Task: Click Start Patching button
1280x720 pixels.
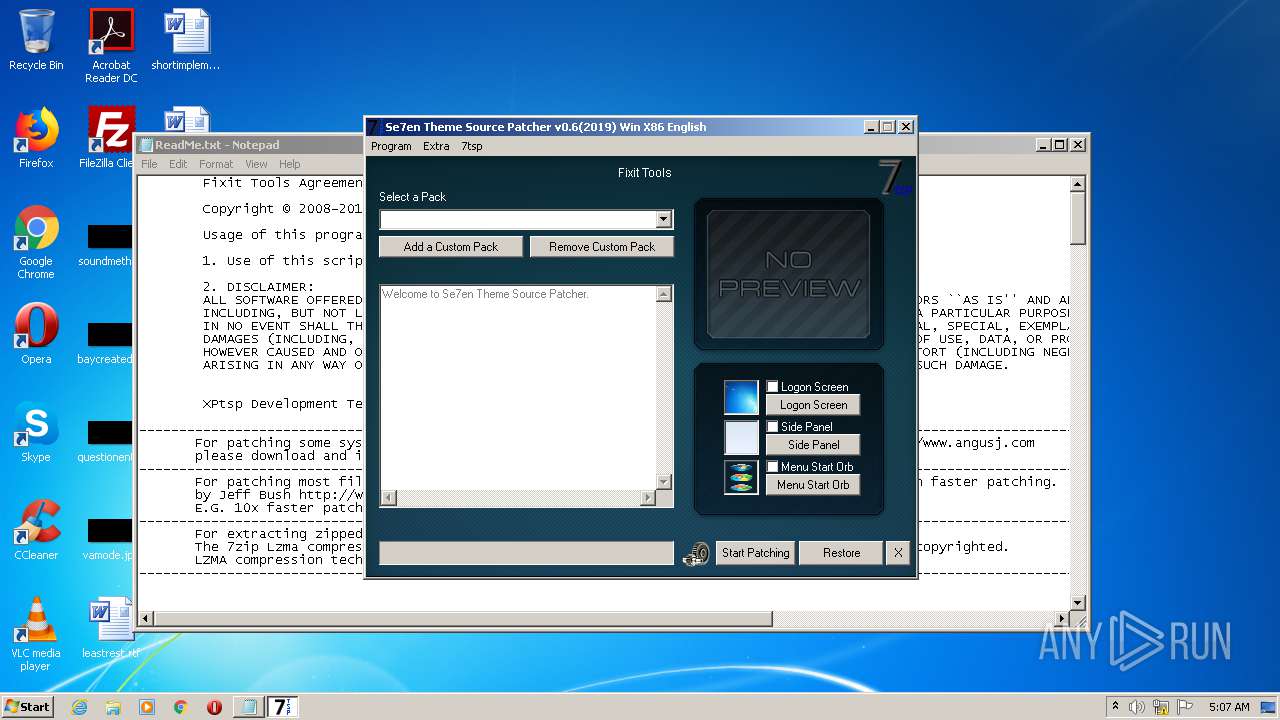Action: 756,553
